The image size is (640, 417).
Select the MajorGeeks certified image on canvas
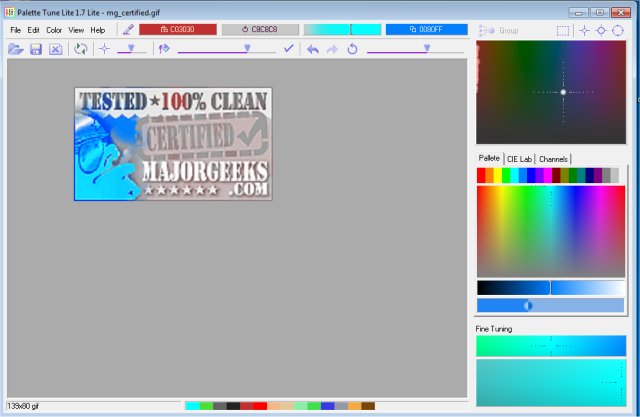click(x=173, y=144)
